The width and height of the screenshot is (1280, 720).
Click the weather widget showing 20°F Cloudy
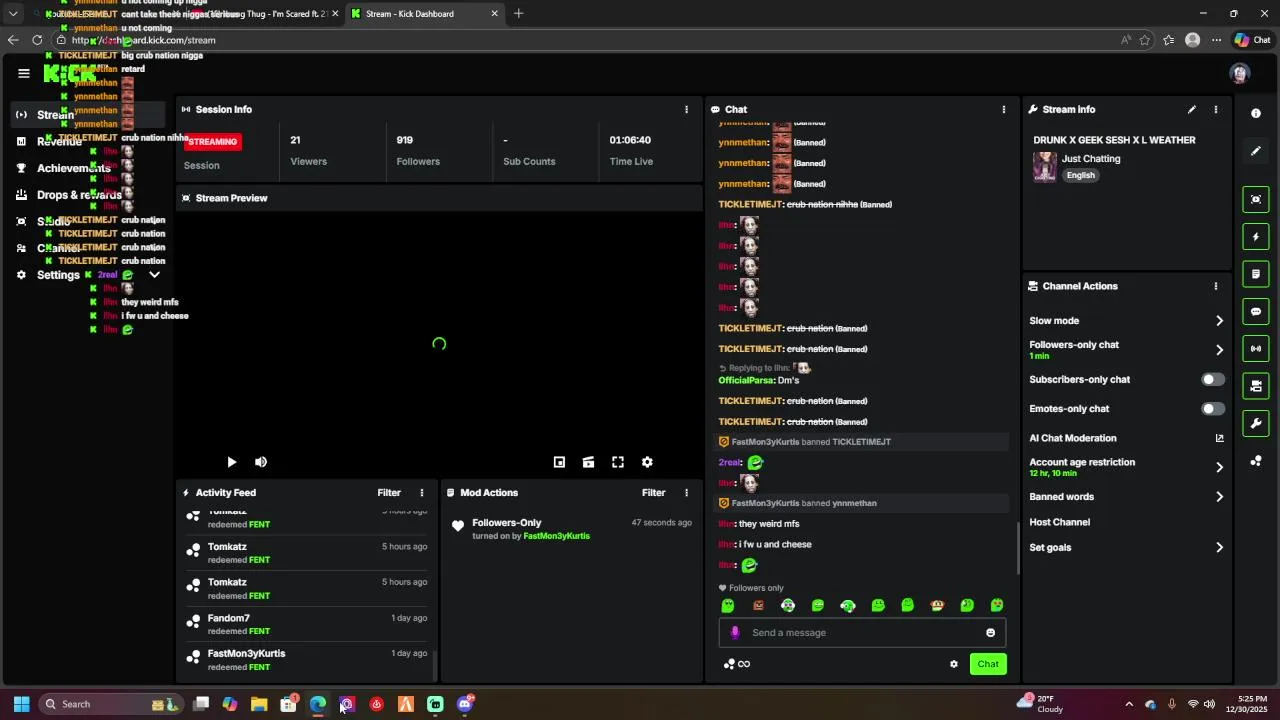point(1041,704)
